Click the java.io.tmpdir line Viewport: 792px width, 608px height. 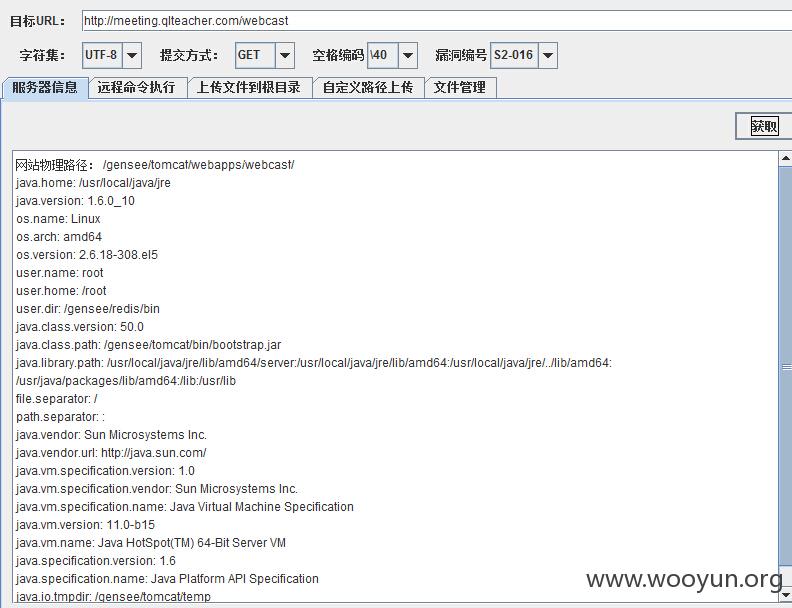pos(113,597)
